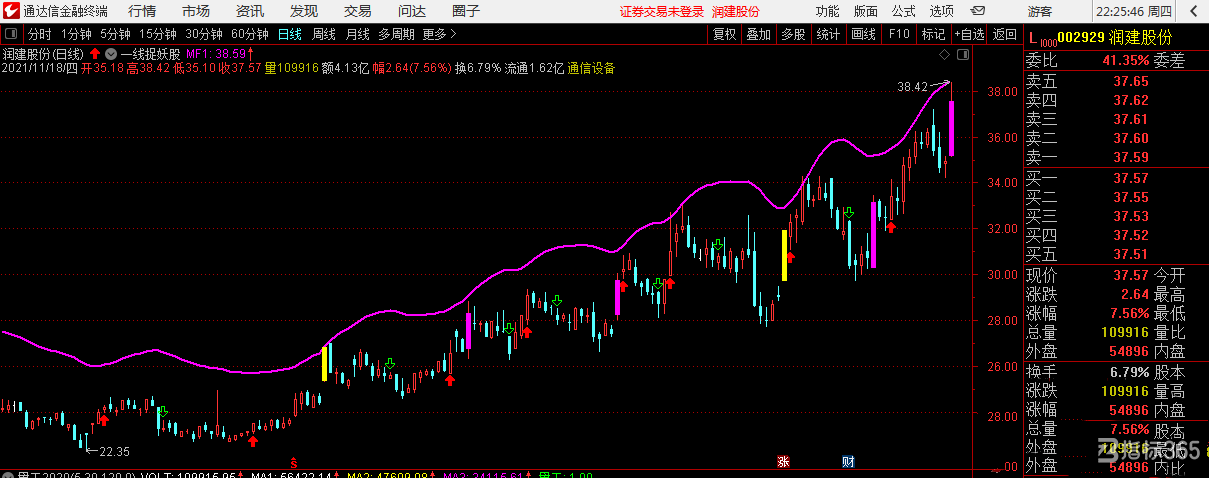Image resolution: width=1209 pixels, height=478 pixels.
Task: Click the 一线捉妖股 indicator name
Action: tap(151, 53)
